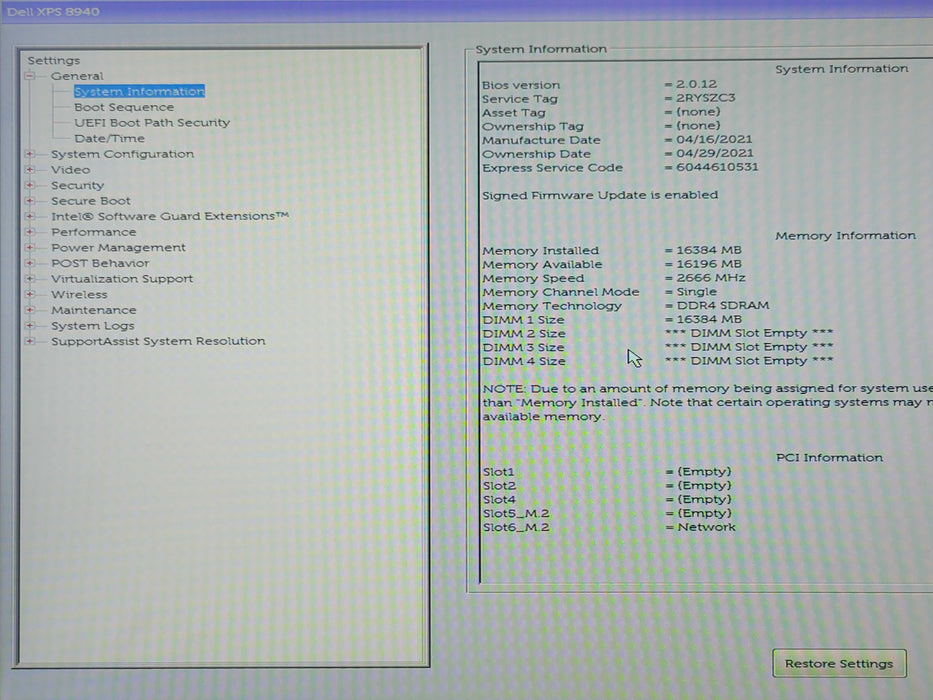Screen dimensions: 933x700
Task: Expand the System Configuration node
Action: tap(30, 154)
